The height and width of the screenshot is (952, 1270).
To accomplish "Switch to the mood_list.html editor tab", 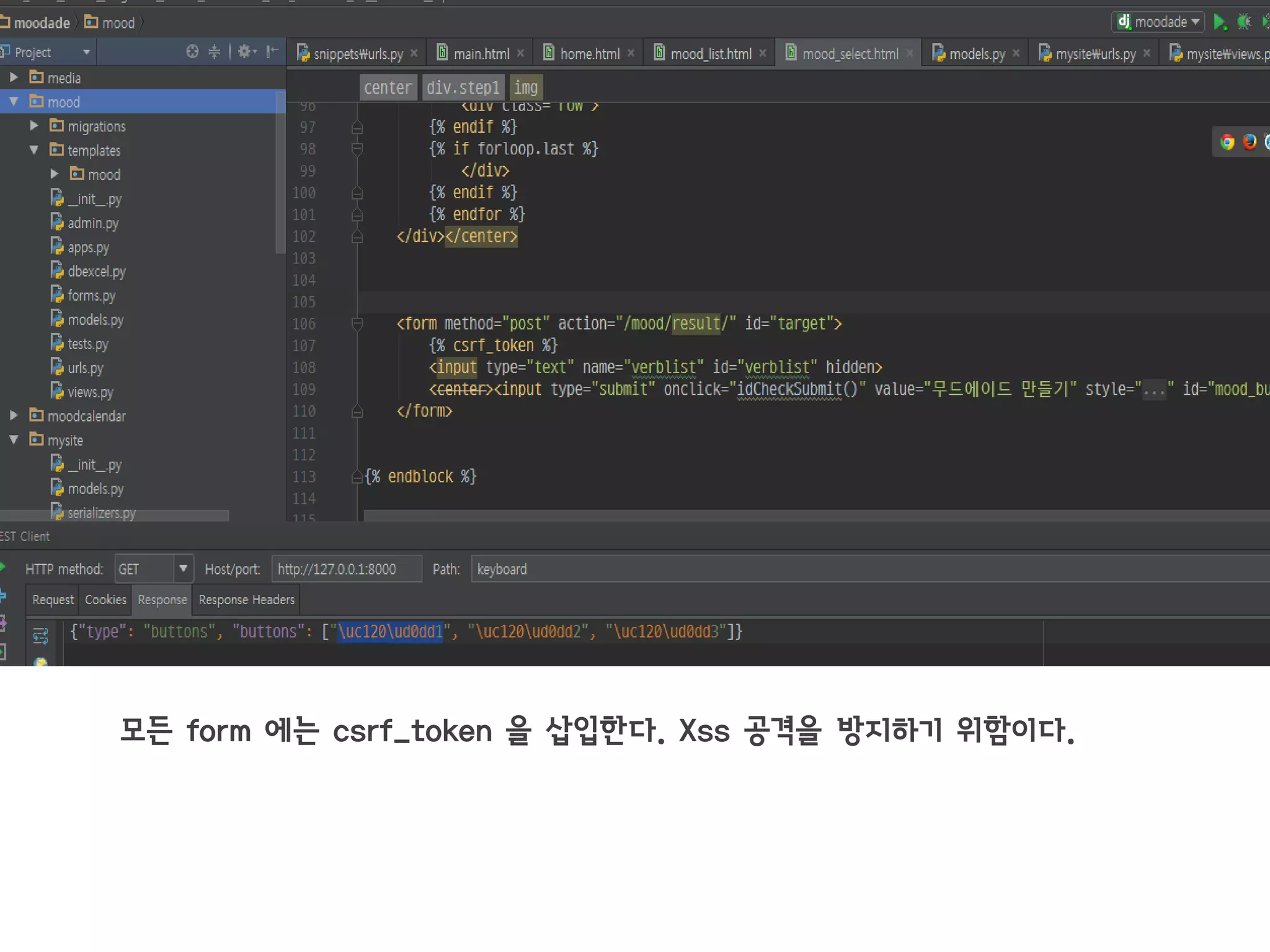I will tap(710, 53).
